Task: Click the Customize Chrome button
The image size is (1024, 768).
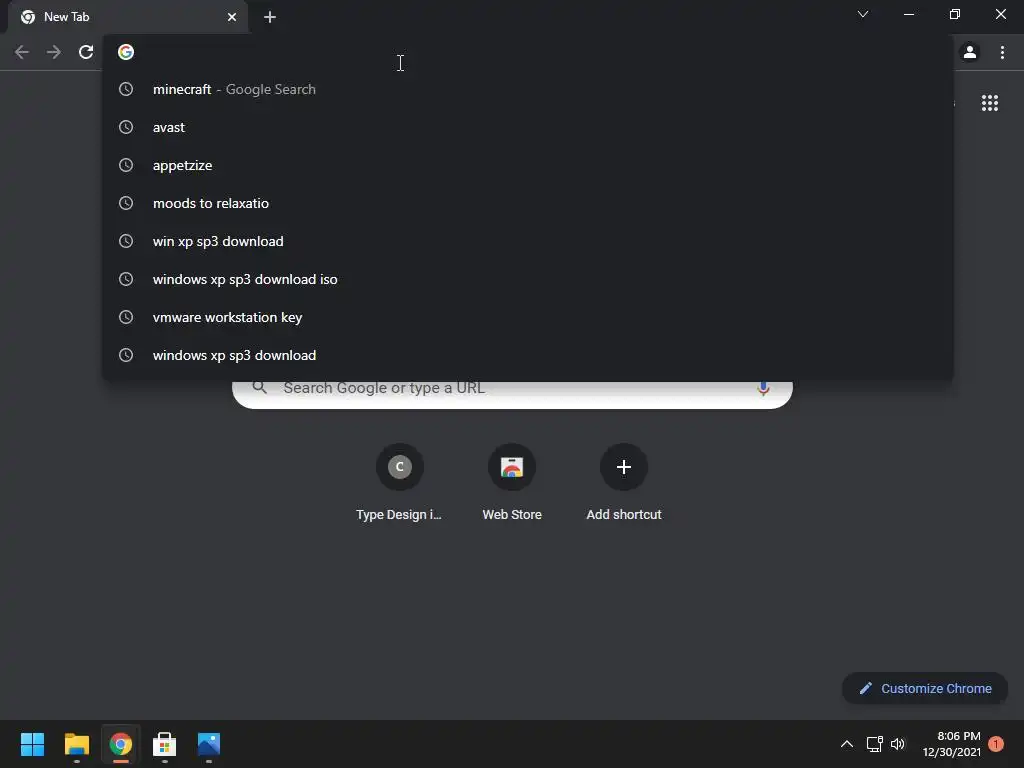Action: coord(925,688)
